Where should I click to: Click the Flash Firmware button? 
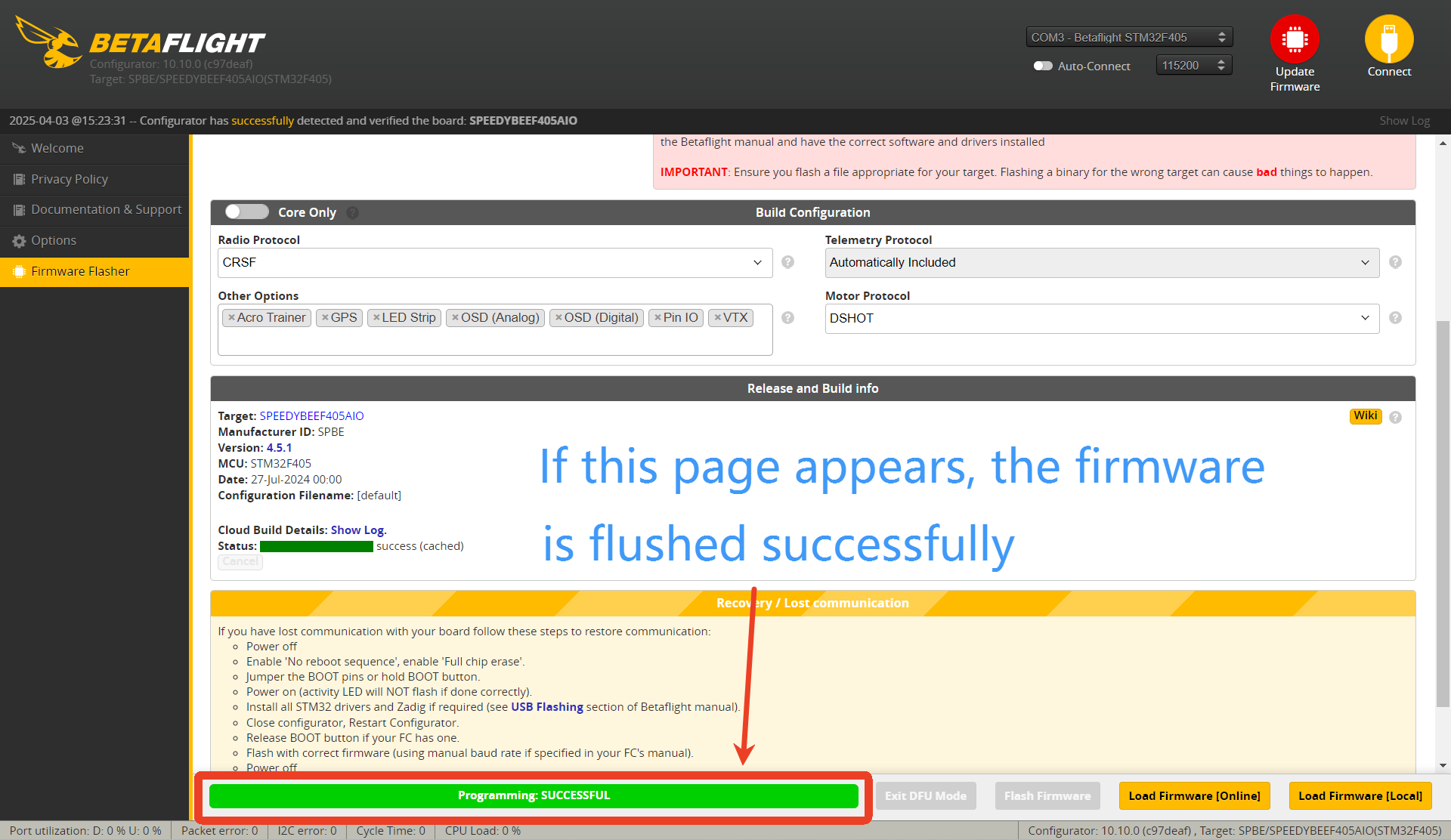(1047, 795)
